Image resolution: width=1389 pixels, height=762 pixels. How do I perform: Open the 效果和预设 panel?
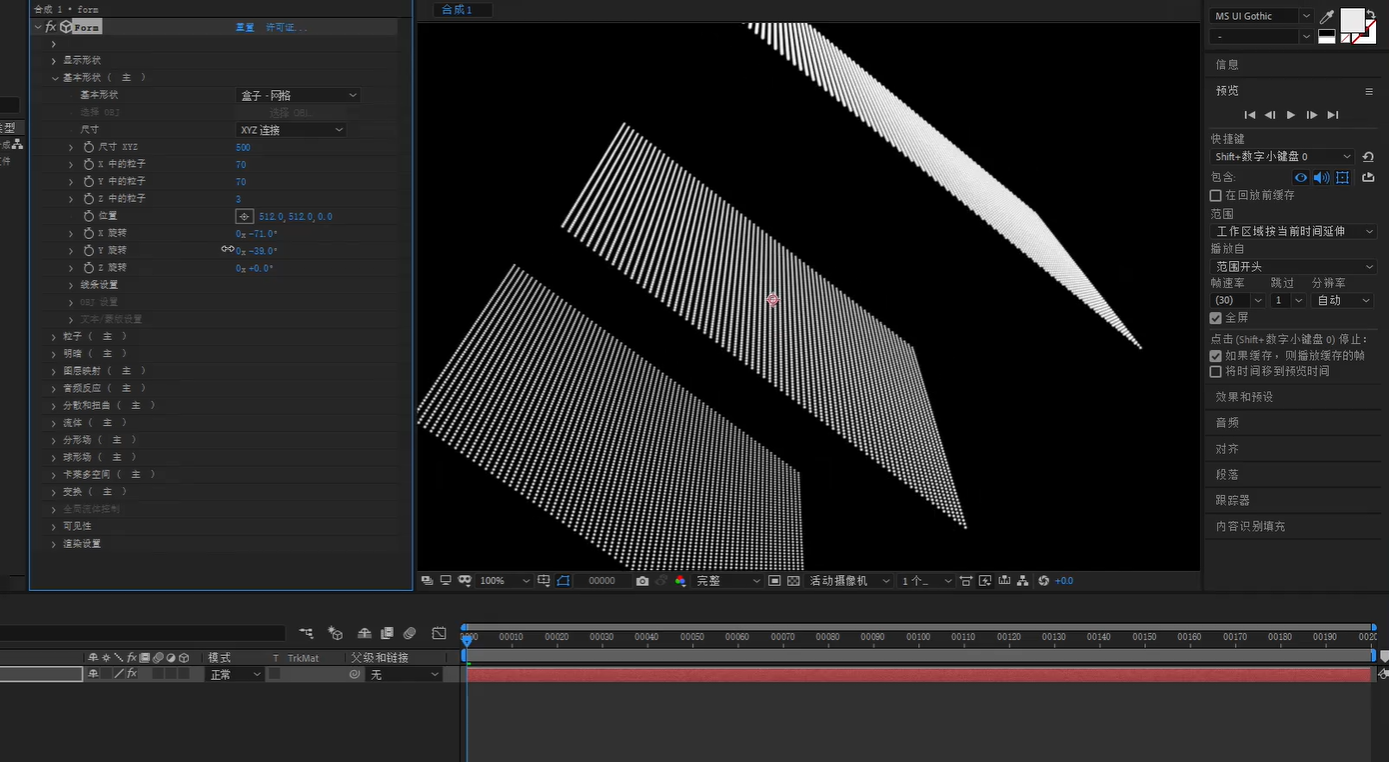click(x=1244, y=397)
